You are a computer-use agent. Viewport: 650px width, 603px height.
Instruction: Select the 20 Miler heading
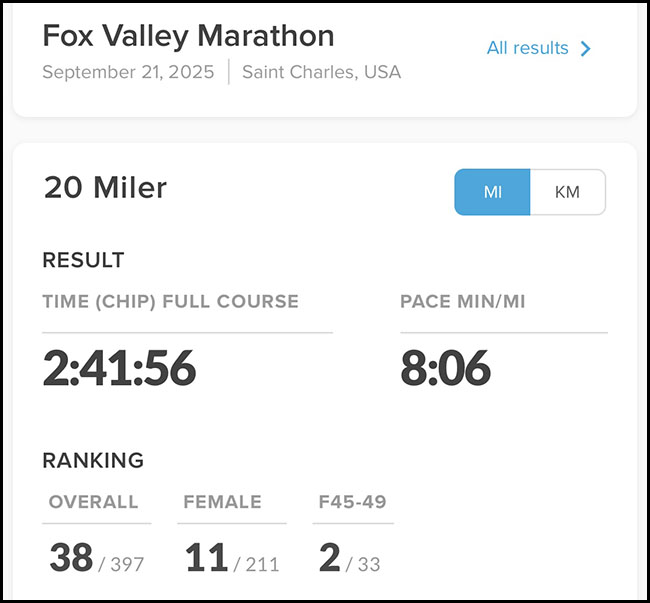pyautogui.click(x=105, y=187)
